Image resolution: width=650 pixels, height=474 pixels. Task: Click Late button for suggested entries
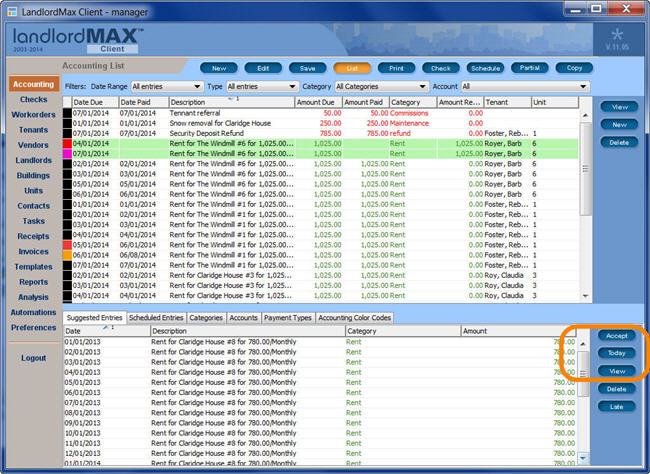tap(617, 407)
